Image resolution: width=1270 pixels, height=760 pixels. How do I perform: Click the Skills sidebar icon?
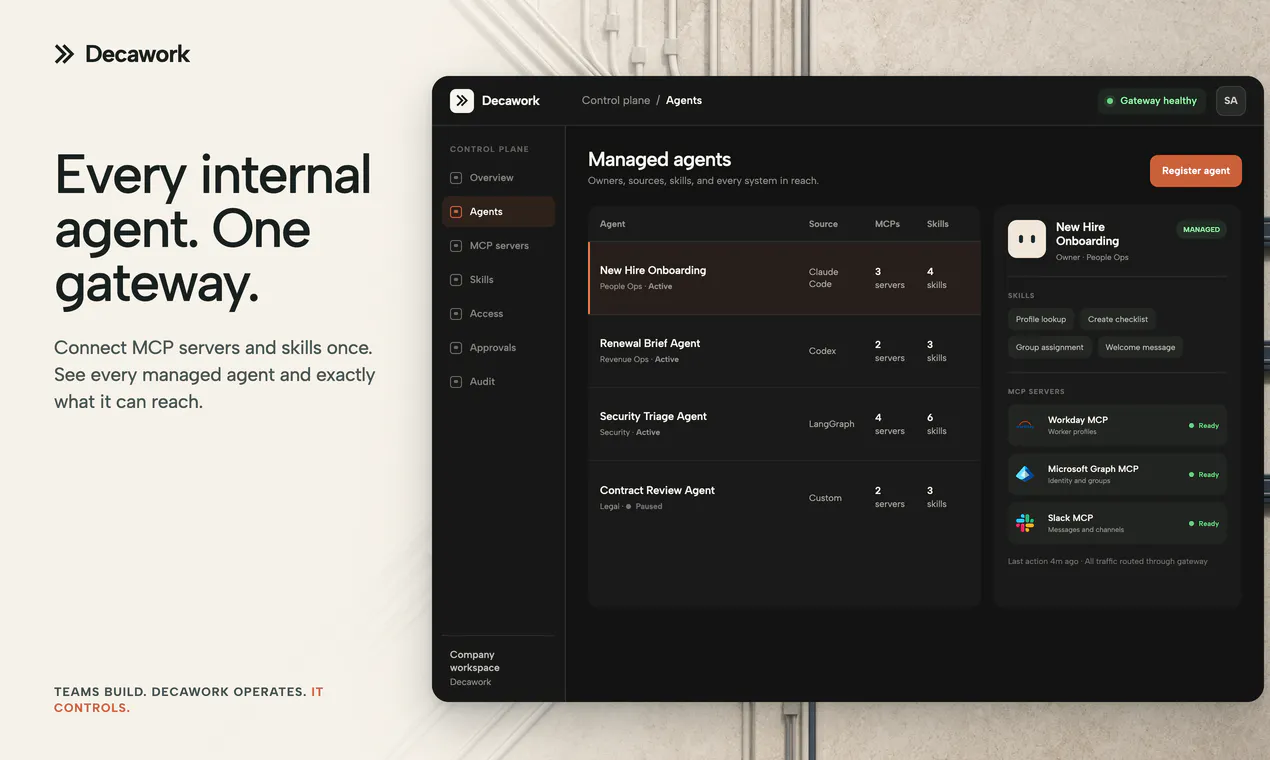coord(456,280)
